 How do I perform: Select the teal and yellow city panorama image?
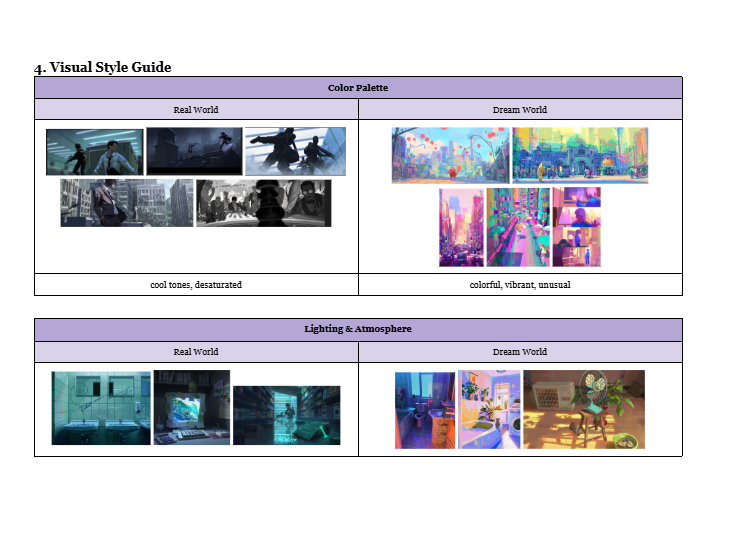(x=580, y=155)
